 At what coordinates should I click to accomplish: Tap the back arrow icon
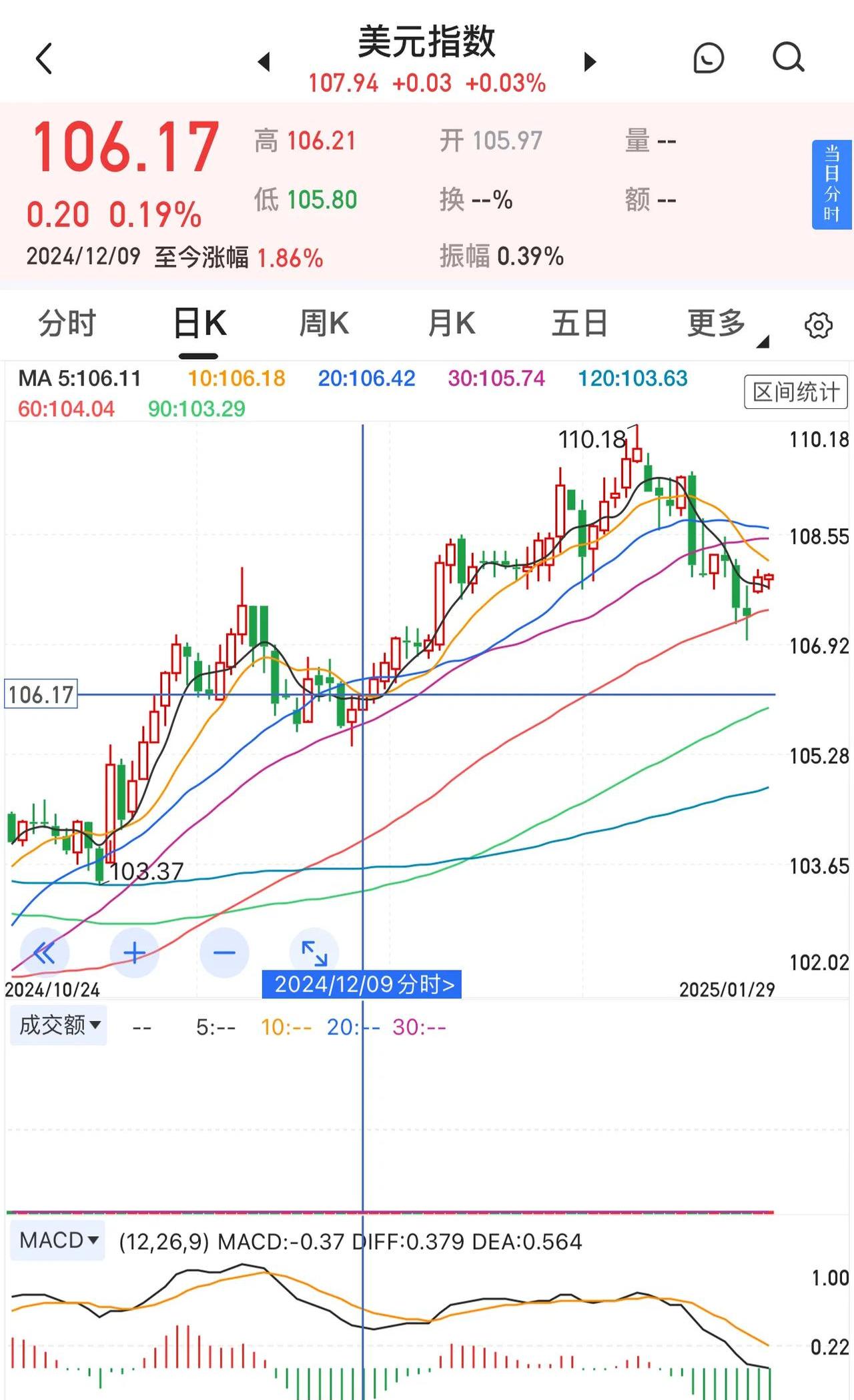44,59
